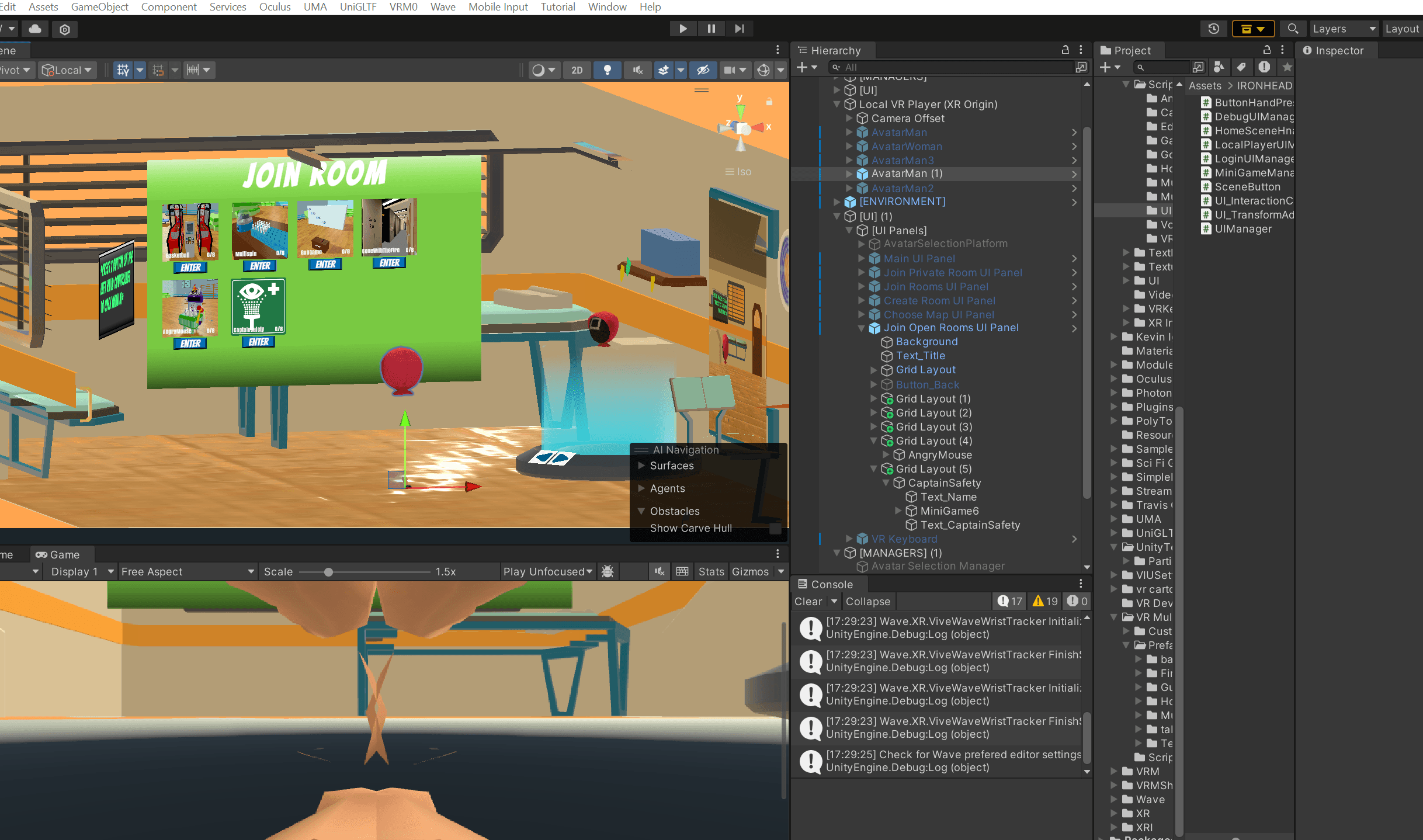Open the Clear options dropdown arrow

tap(834, 602)
